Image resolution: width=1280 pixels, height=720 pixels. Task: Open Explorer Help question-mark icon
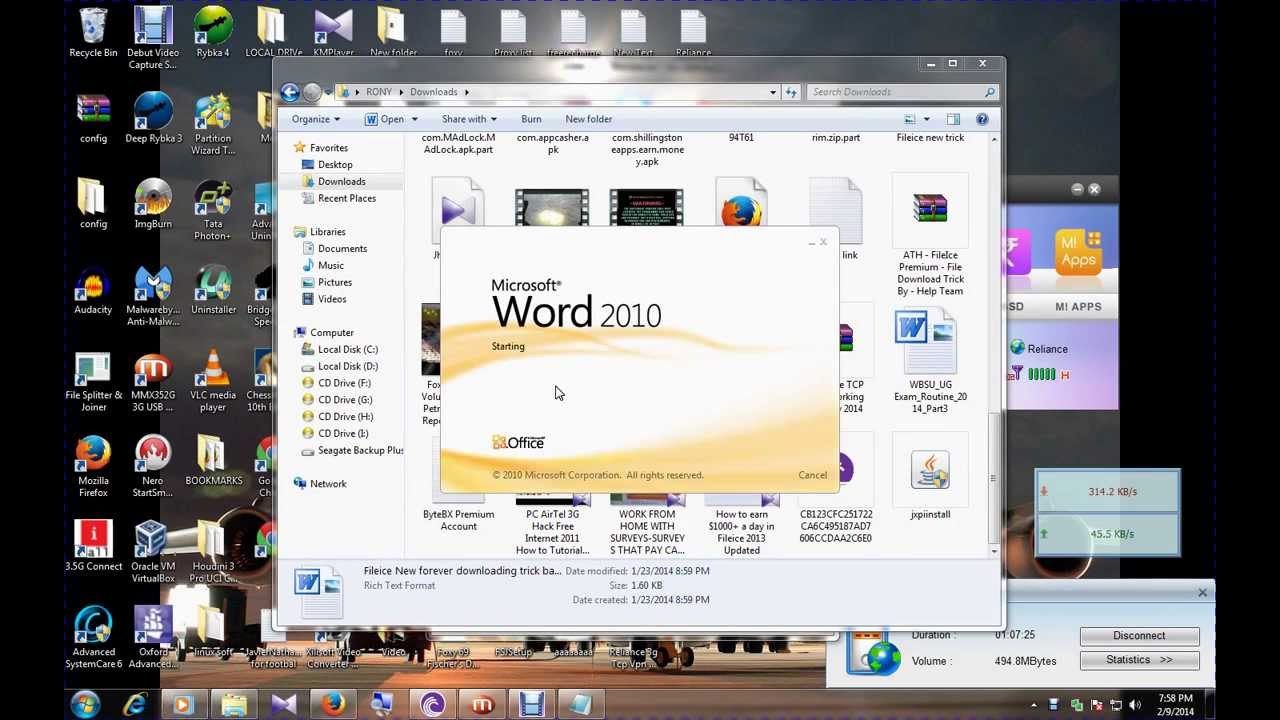982,119
